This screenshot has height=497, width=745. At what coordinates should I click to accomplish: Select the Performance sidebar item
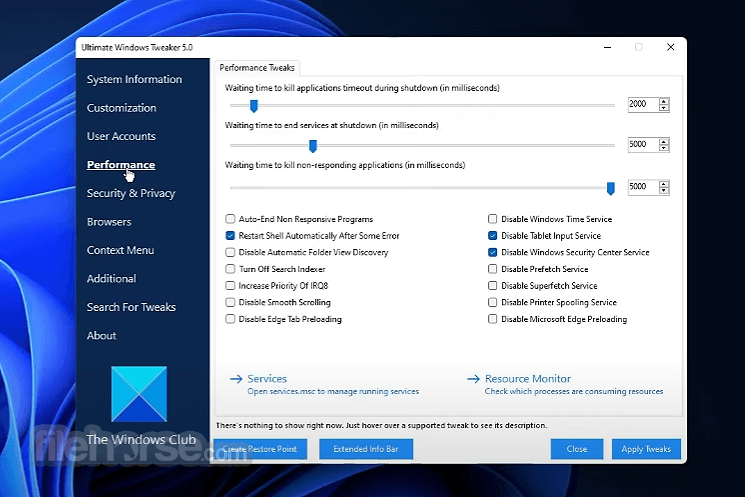pos(121,165)
